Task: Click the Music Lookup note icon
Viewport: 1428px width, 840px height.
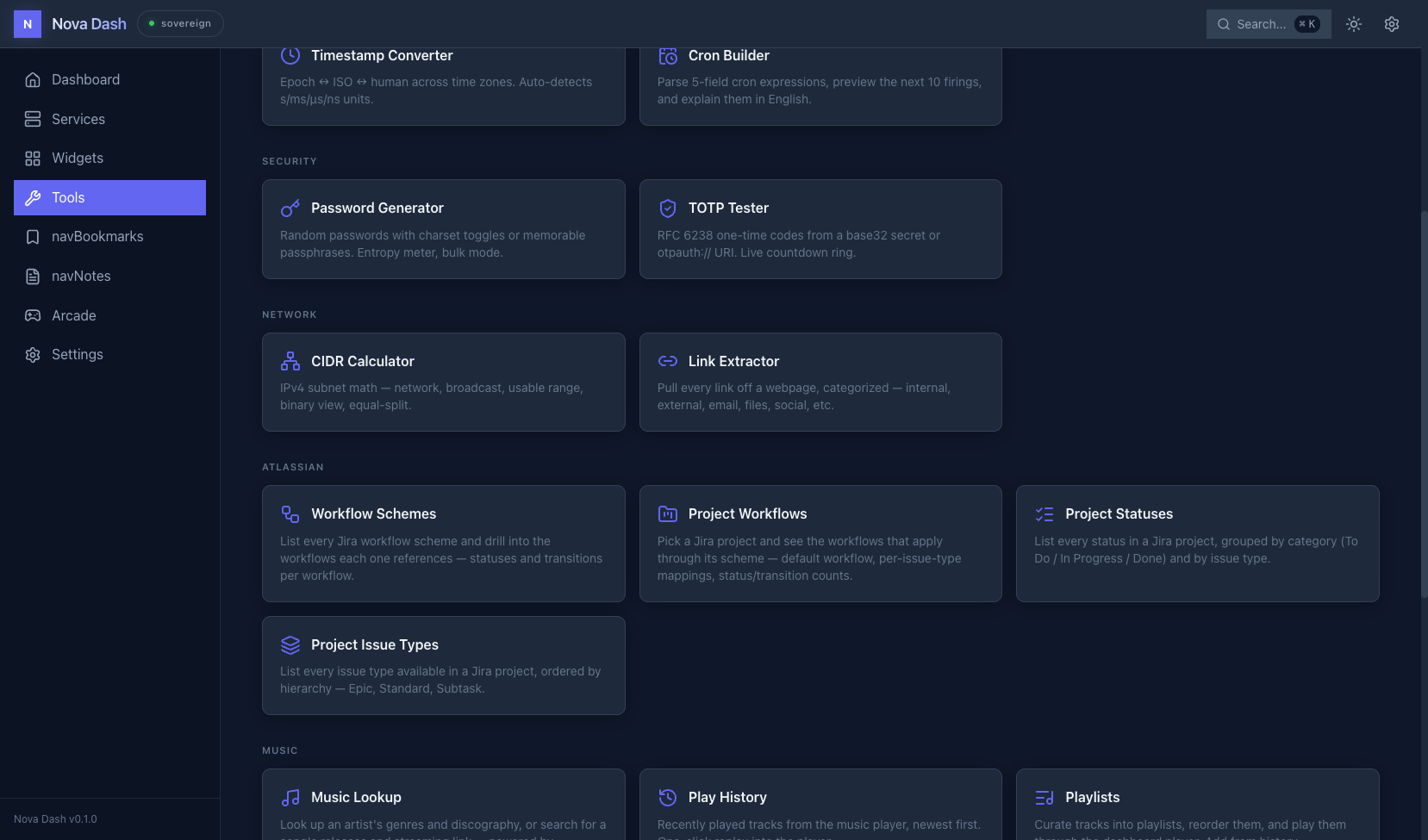Action: pyautogui.click(x=290, y=798)
